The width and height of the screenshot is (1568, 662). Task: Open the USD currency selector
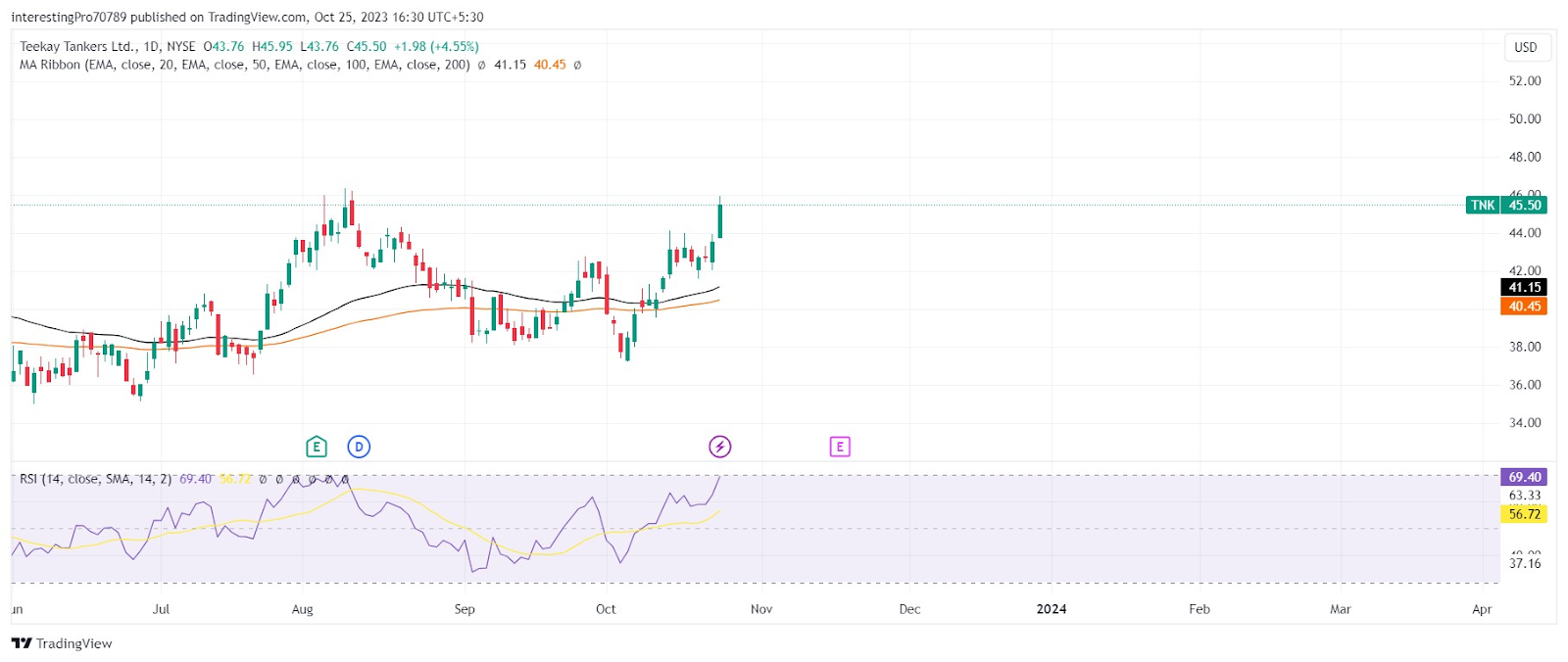(x=1526, y=47)
